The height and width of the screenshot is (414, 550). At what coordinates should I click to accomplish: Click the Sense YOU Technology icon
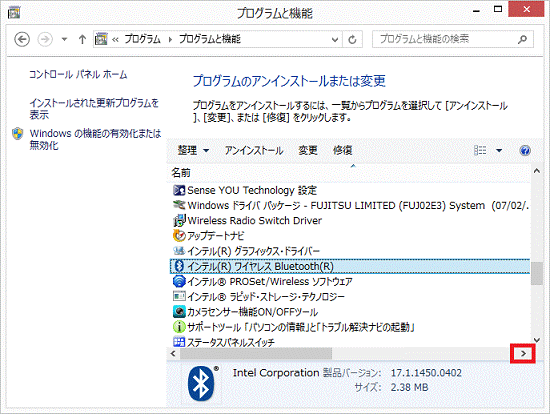179,190
